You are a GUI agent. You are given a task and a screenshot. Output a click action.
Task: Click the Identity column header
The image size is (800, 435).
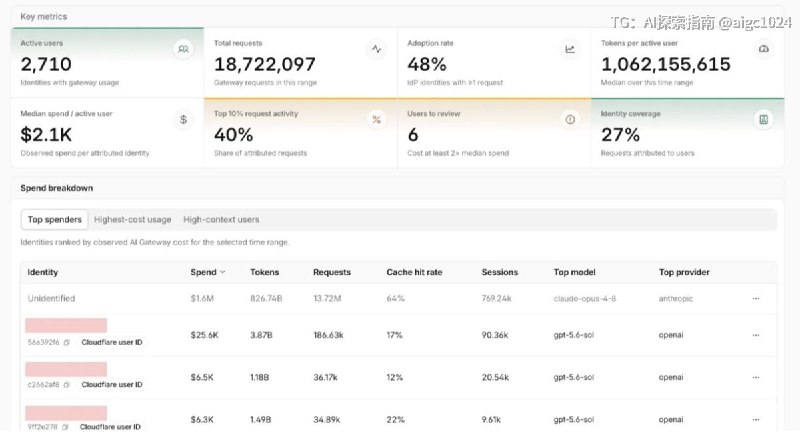[x=43, y=272]
